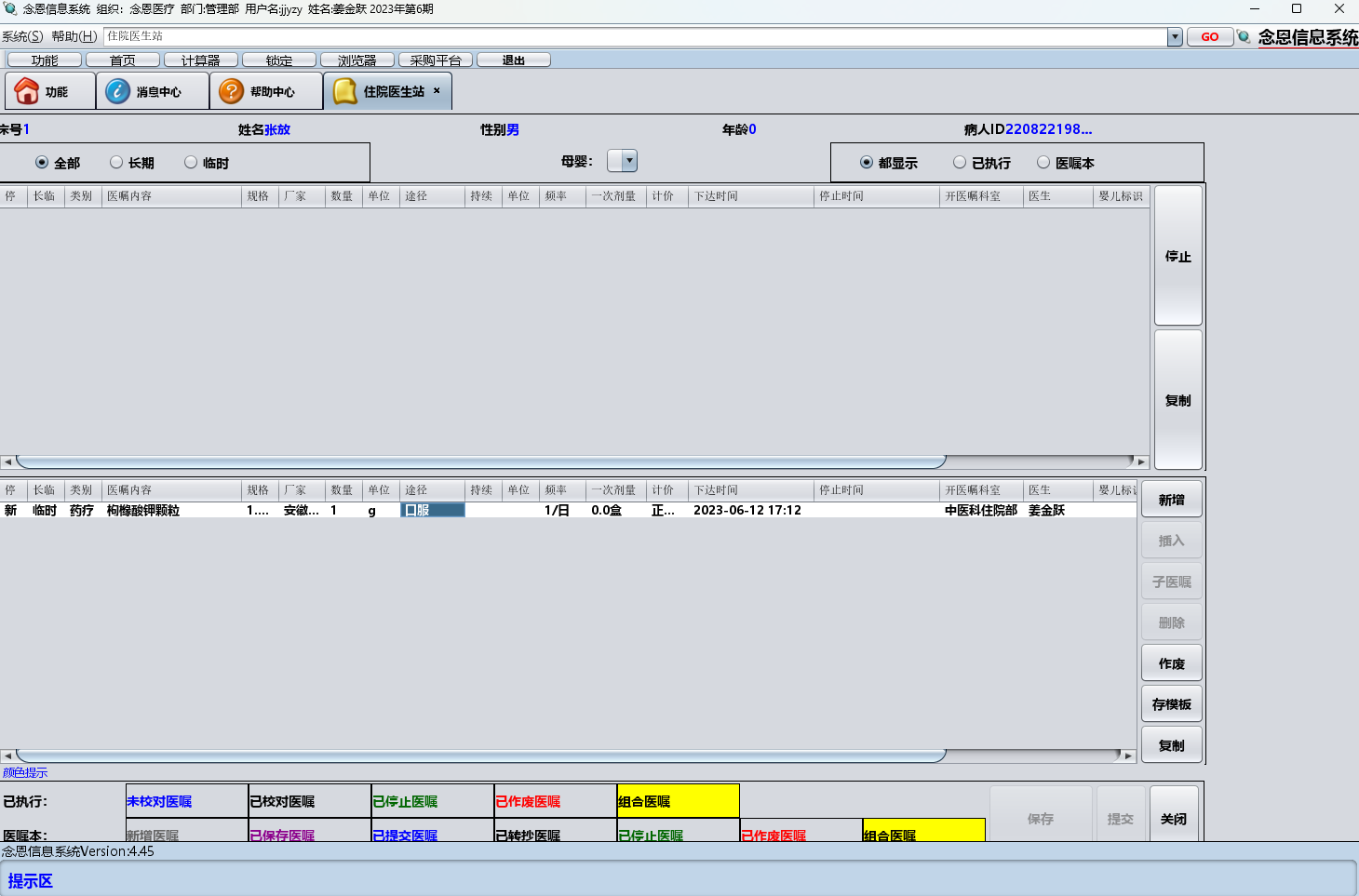This screenshot has width=1359, height=896.
Task: Select the 长期 radio button
Action: tap(116, 163)
